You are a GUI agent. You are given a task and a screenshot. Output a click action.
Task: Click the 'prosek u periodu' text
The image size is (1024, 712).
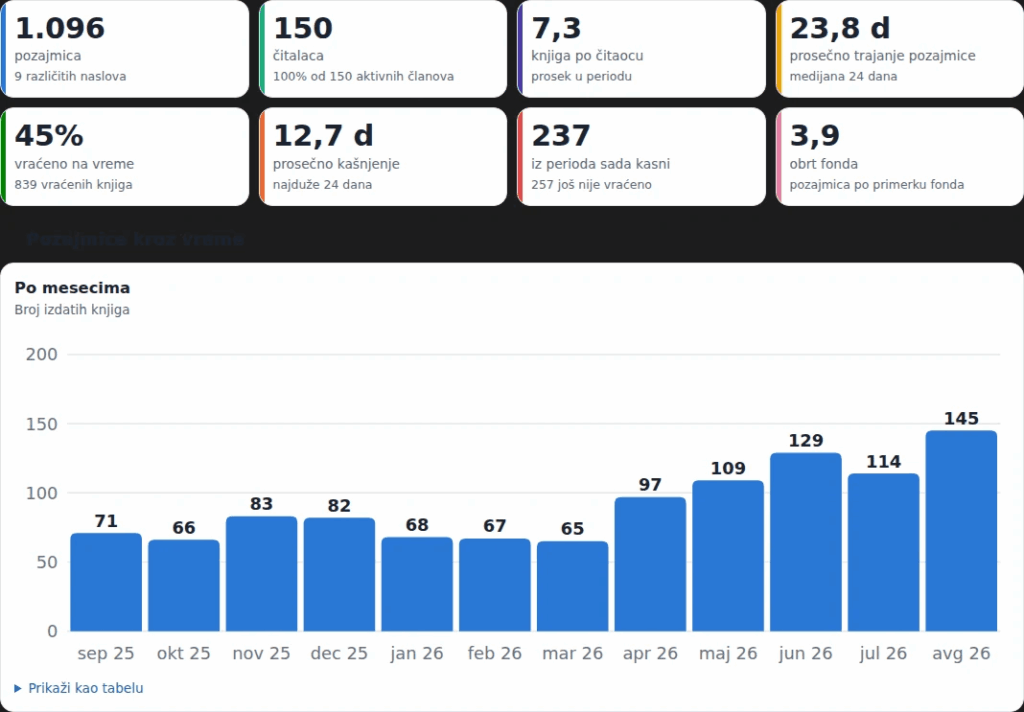(x=581, y=76)
